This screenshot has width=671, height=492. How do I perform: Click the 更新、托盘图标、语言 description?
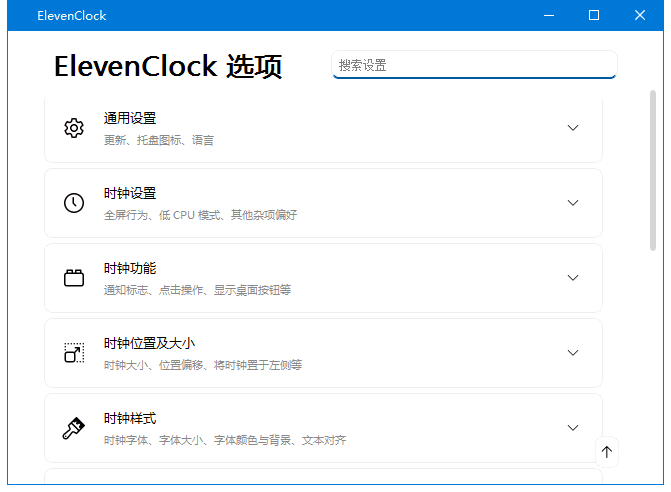(x=159, y=140)
